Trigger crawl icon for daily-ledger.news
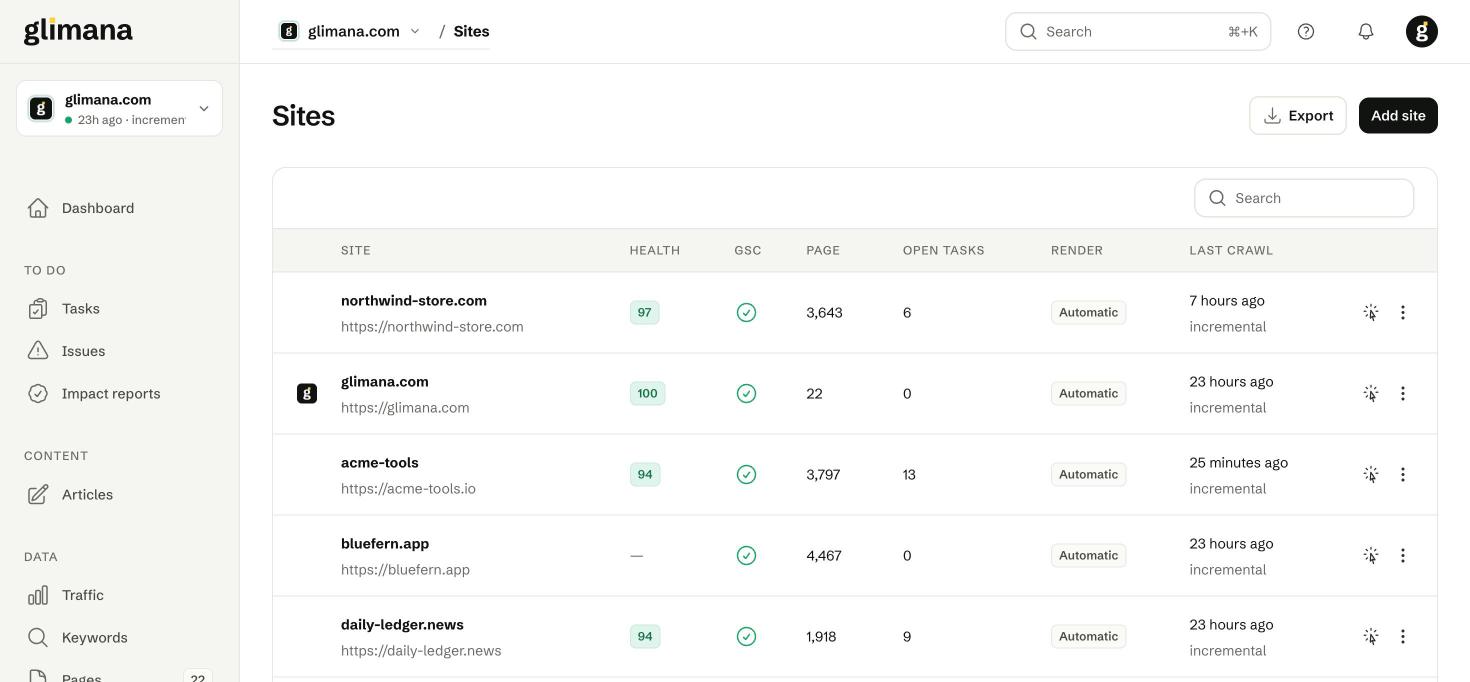Screen dimensions: 1470x682 coord(1371,637)
